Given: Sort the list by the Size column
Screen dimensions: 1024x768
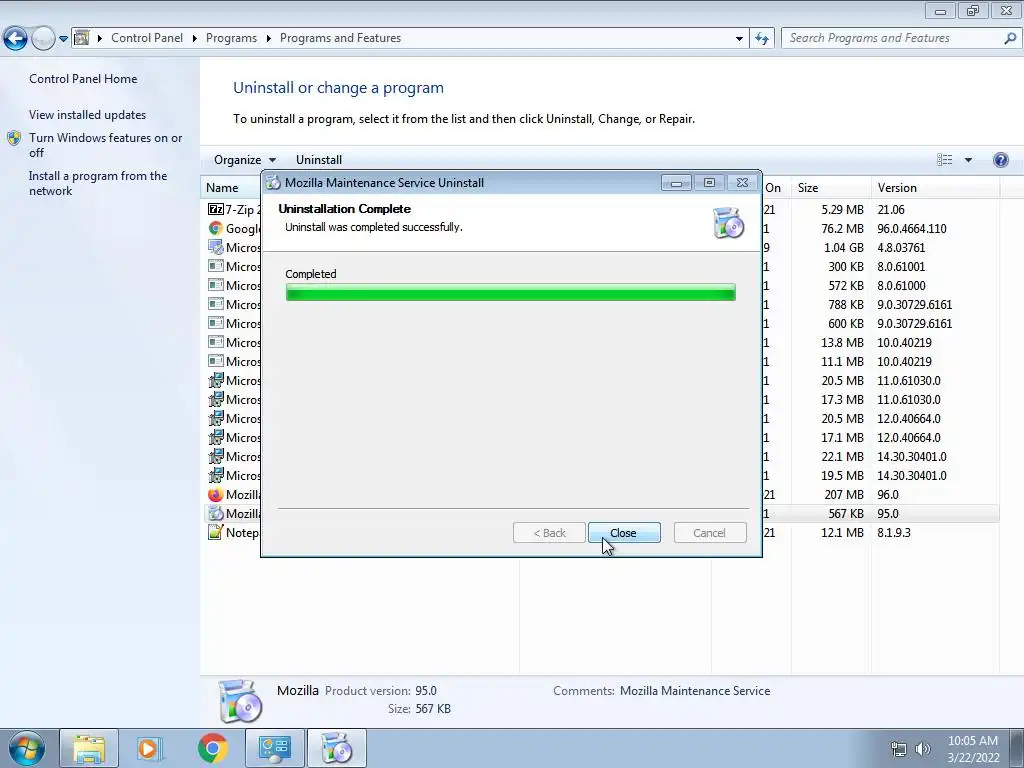Looking at the screenshot, I should coord(831,188).
